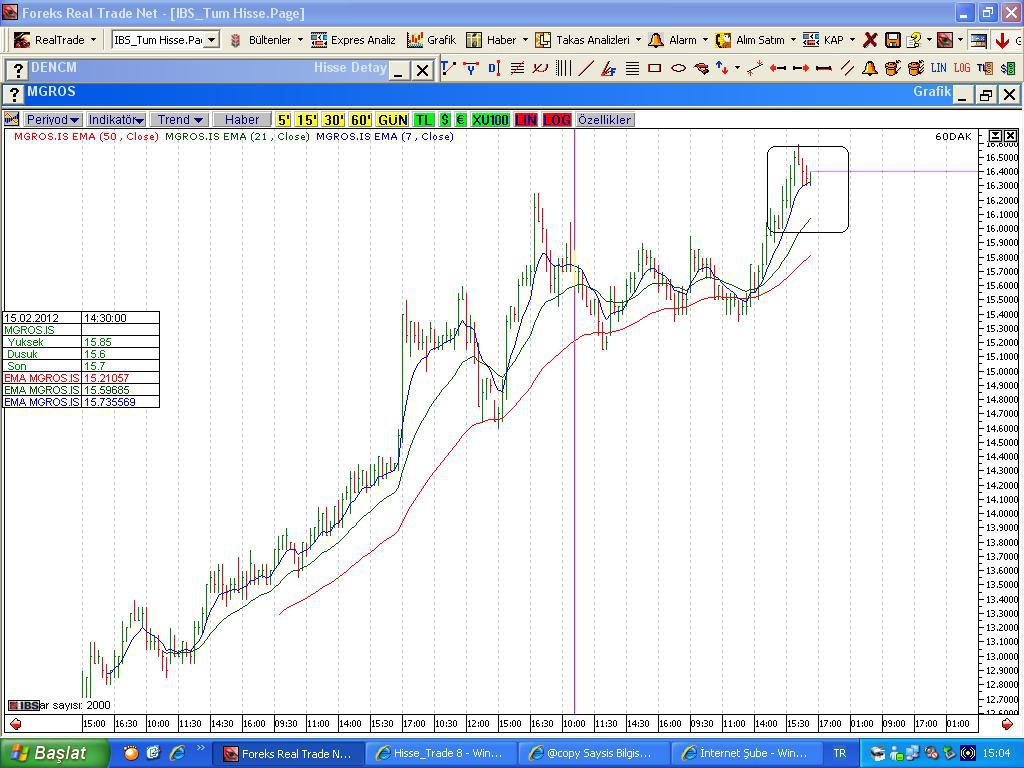Click the alarm bell icon in drawing toolbar
Image resolution: width=1024 pixels, height=768 pixels.
point(870,68)
